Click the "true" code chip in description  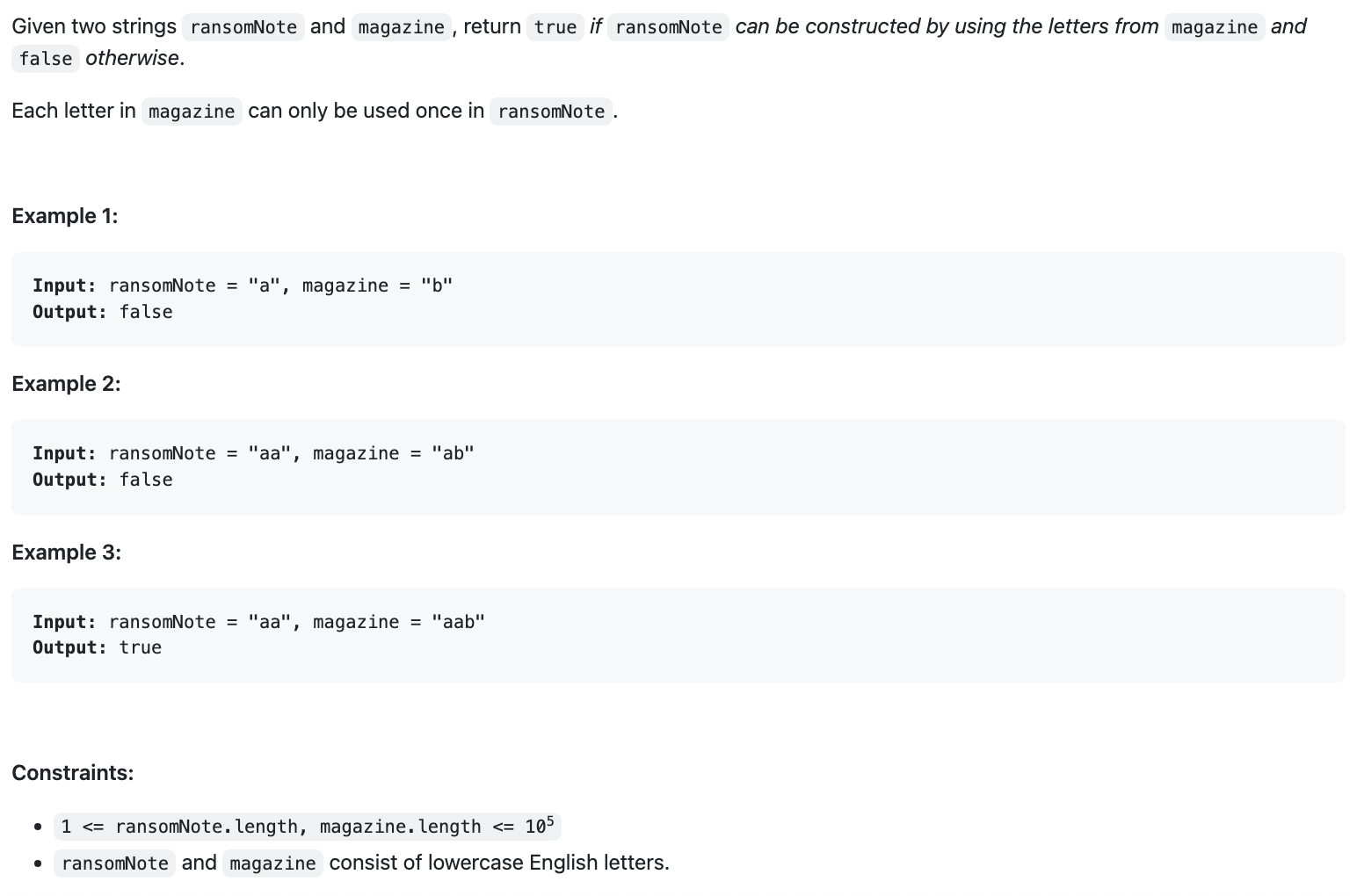point(555,27)
